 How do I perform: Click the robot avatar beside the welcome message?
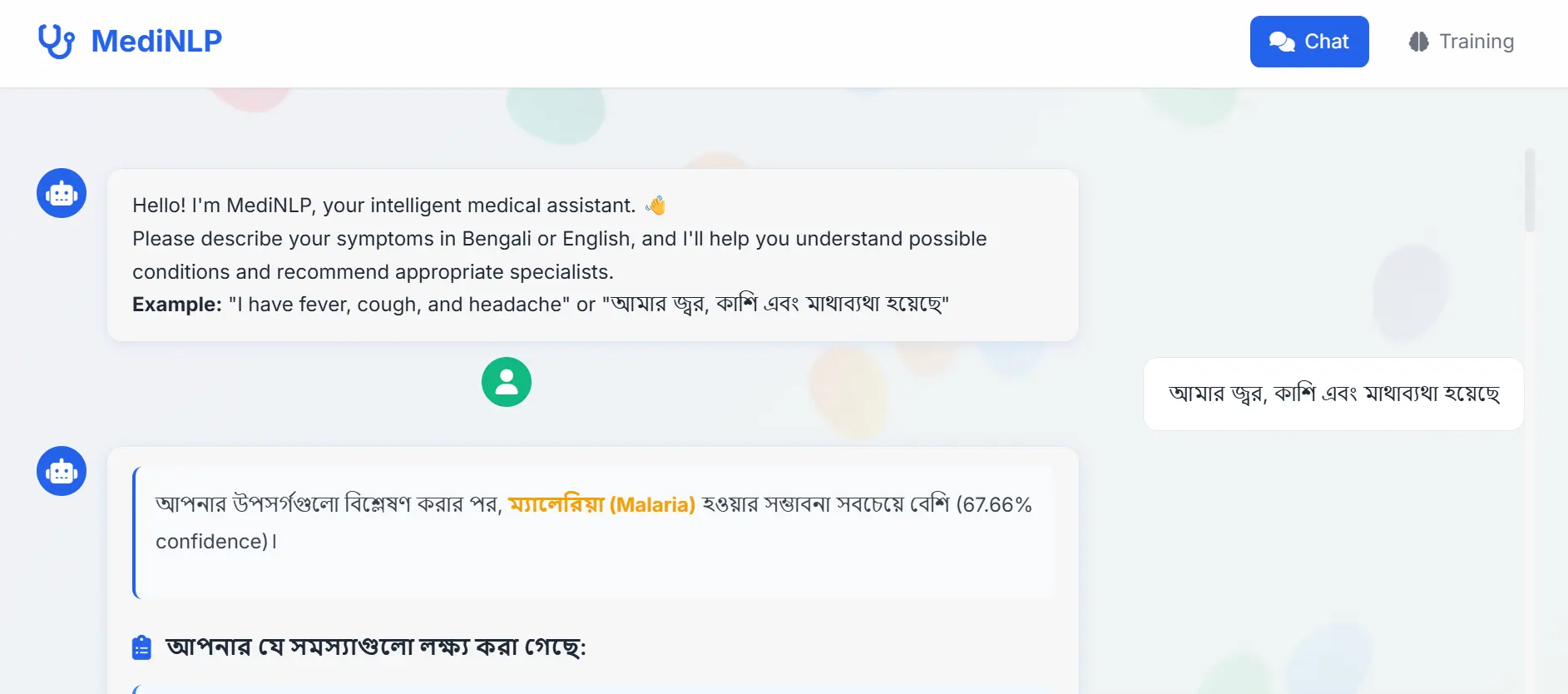[62, 193]
